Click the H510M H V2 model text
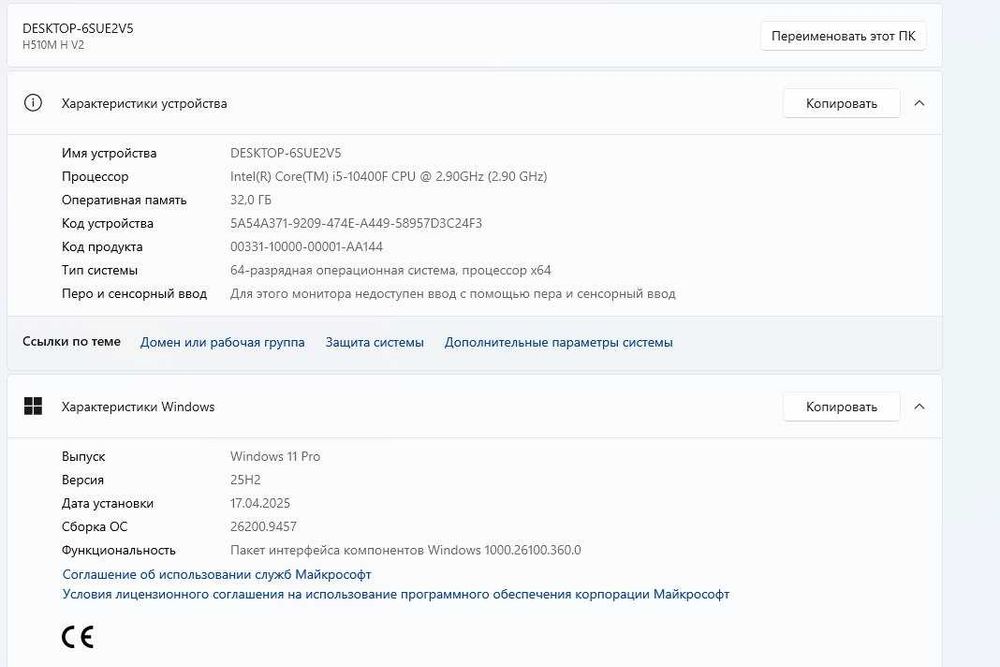Image resolution: width=1000 pixels, height=667 pixels. (x=53, y=45)
